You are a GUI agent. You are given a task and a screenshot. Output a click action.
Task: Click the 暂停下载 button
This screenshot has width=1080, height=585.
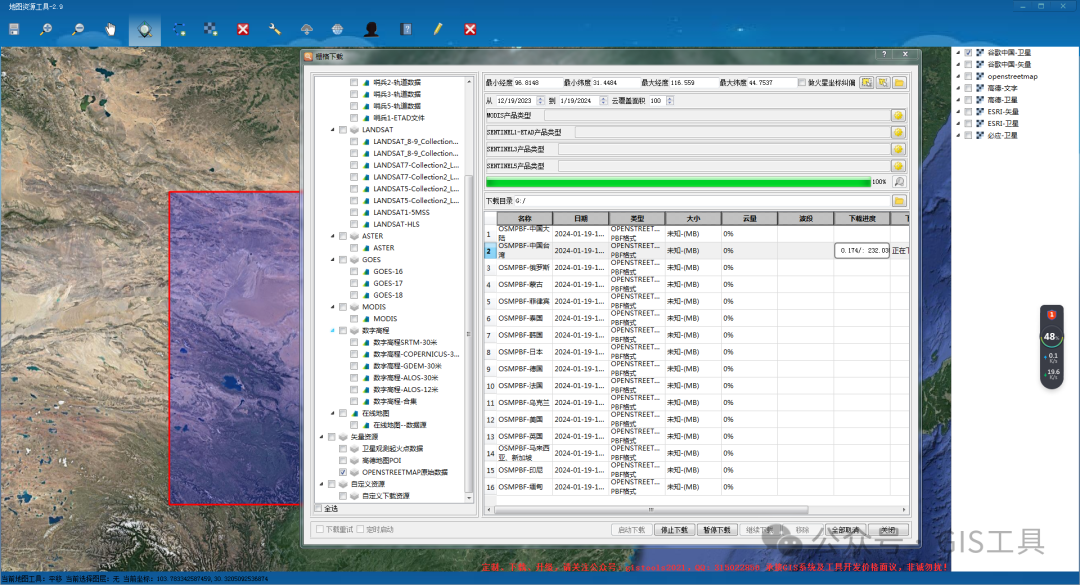[716, 530]
